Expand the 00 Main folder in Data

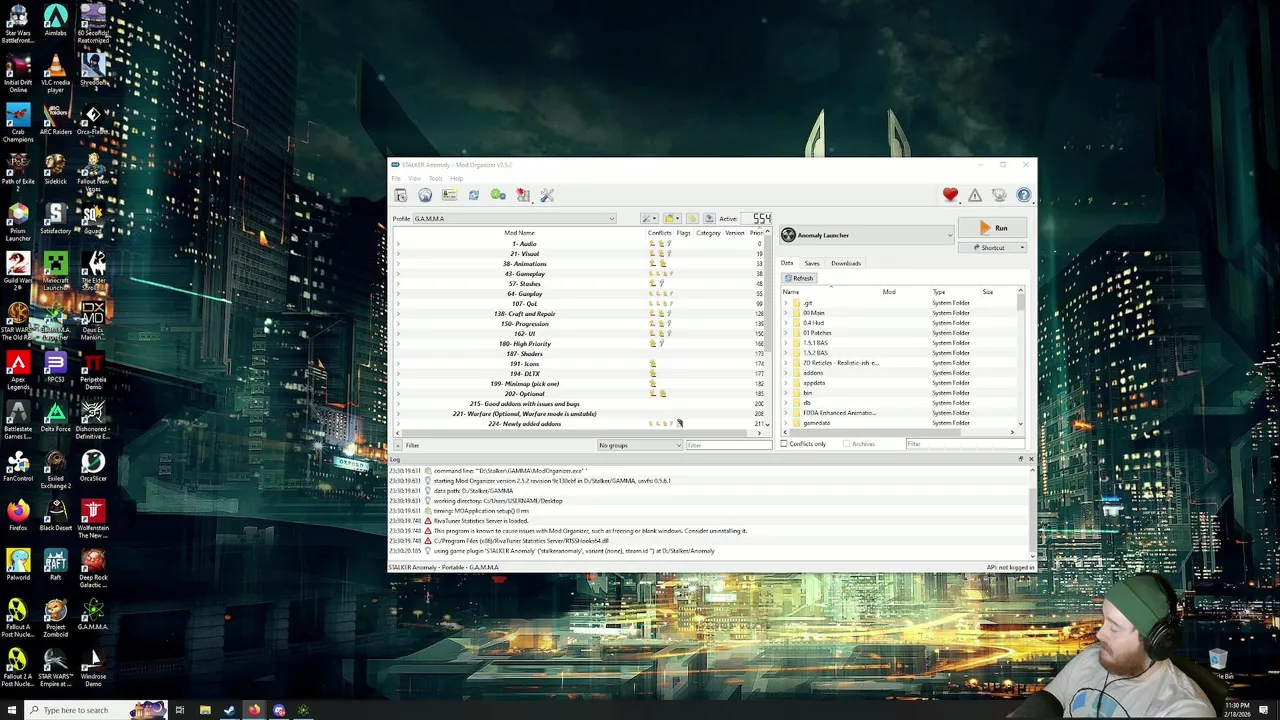786,313
